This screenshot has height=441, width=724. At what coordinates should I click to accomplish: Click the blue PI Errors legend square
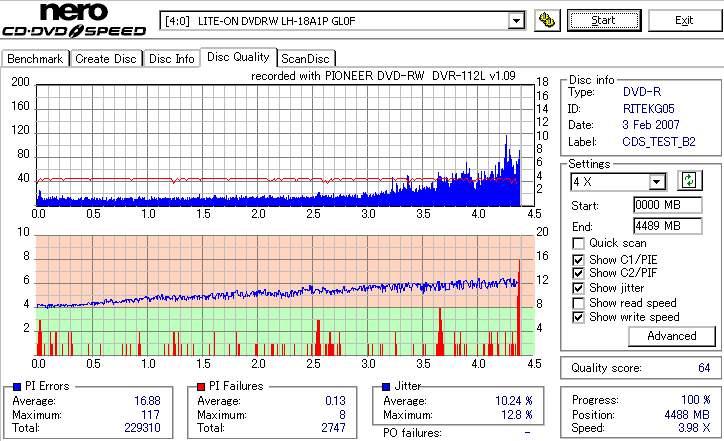17,387
